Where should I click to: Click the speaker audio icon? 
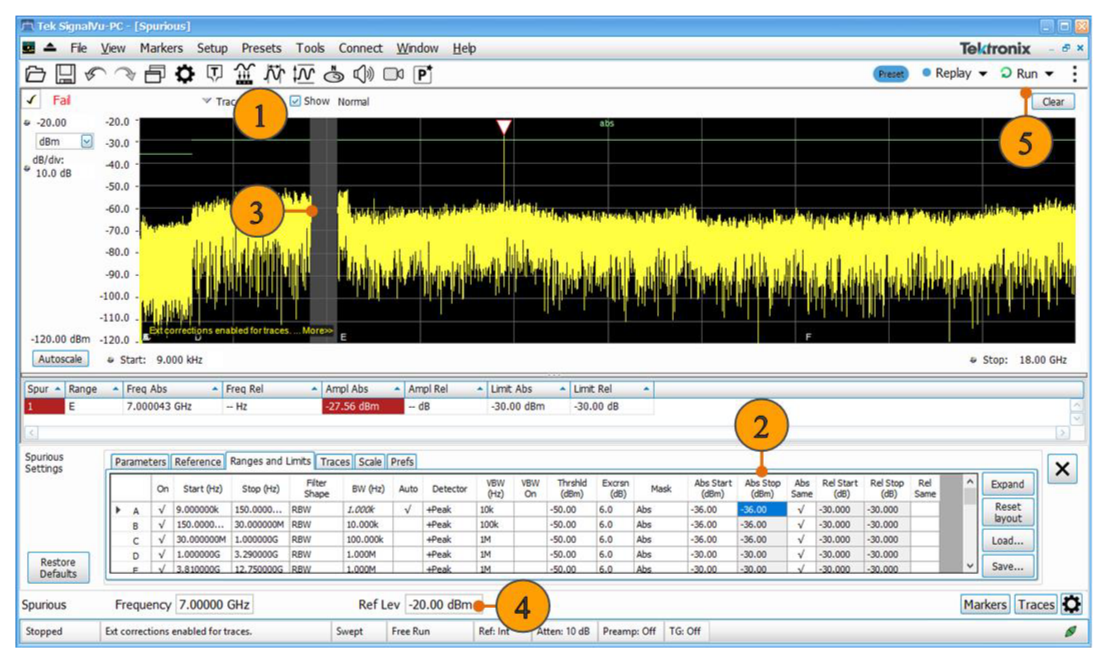363,74
